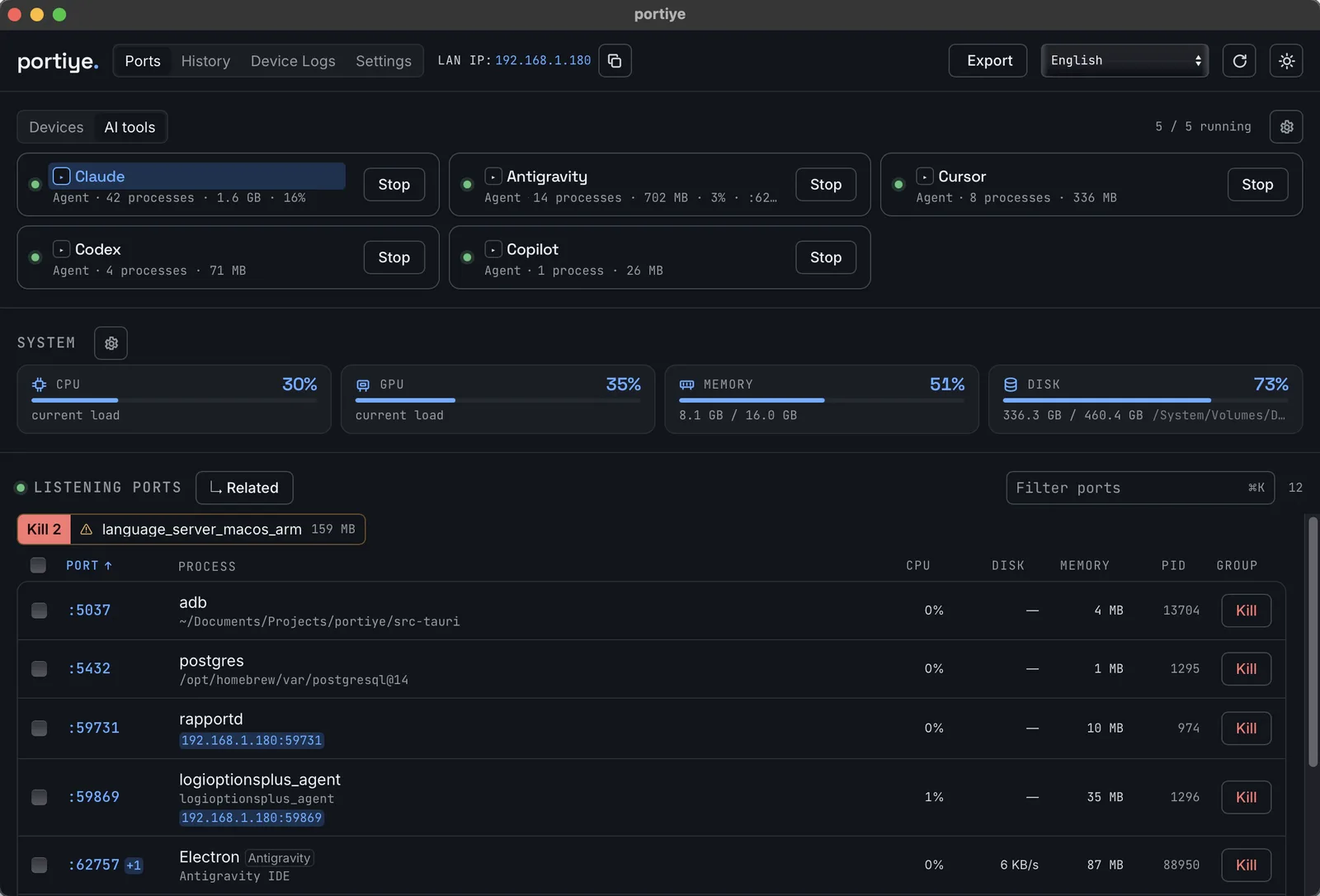Check the box for port :59731 rapportd

pos(39,728)
